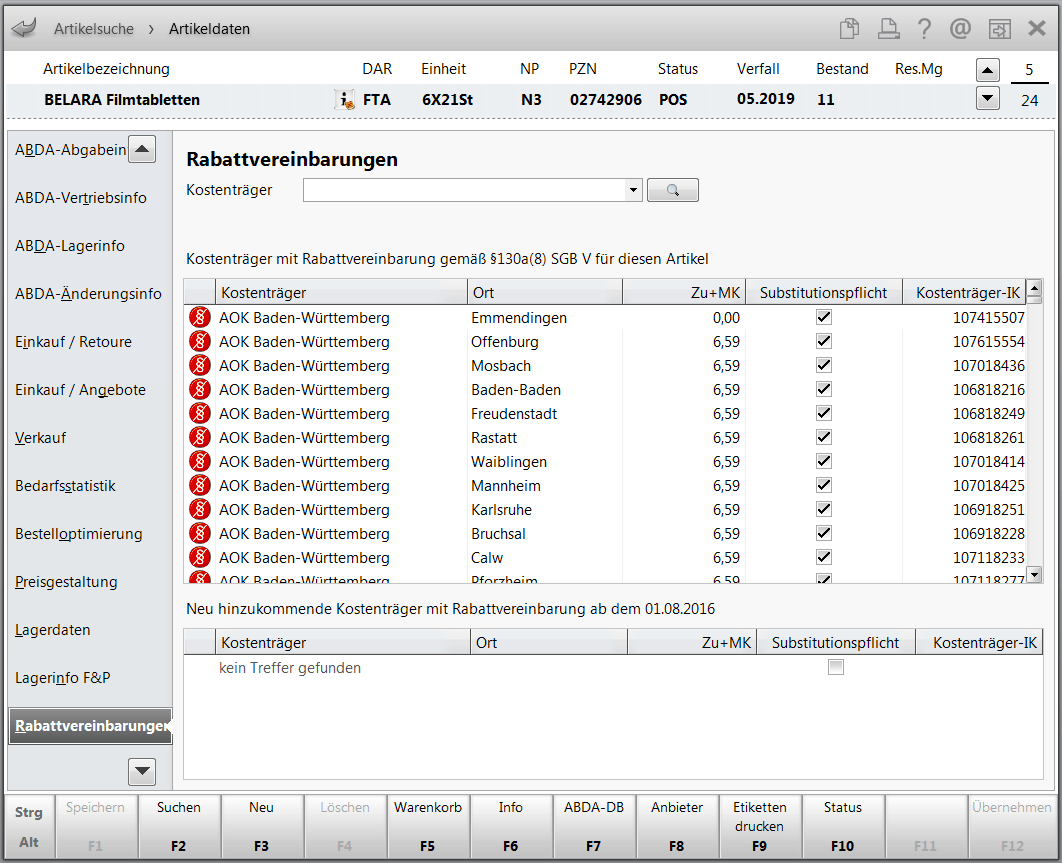Click the contract icon in the Baden-Baden row
This screenshot has height=863, width=1062.
point(200,390)
